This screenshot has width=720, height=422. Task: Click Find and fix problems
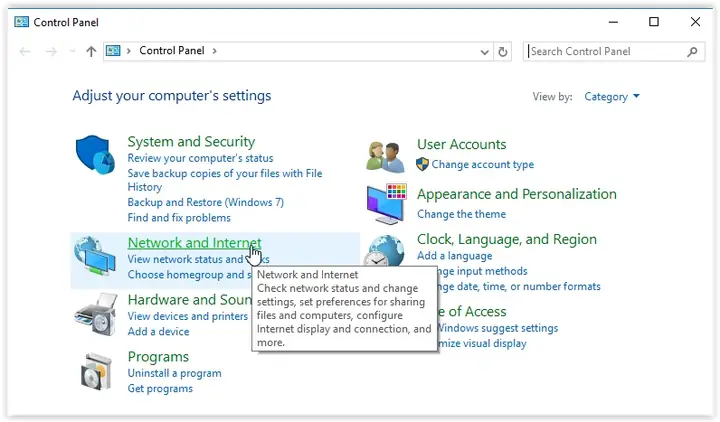click(x=179, y=218)
